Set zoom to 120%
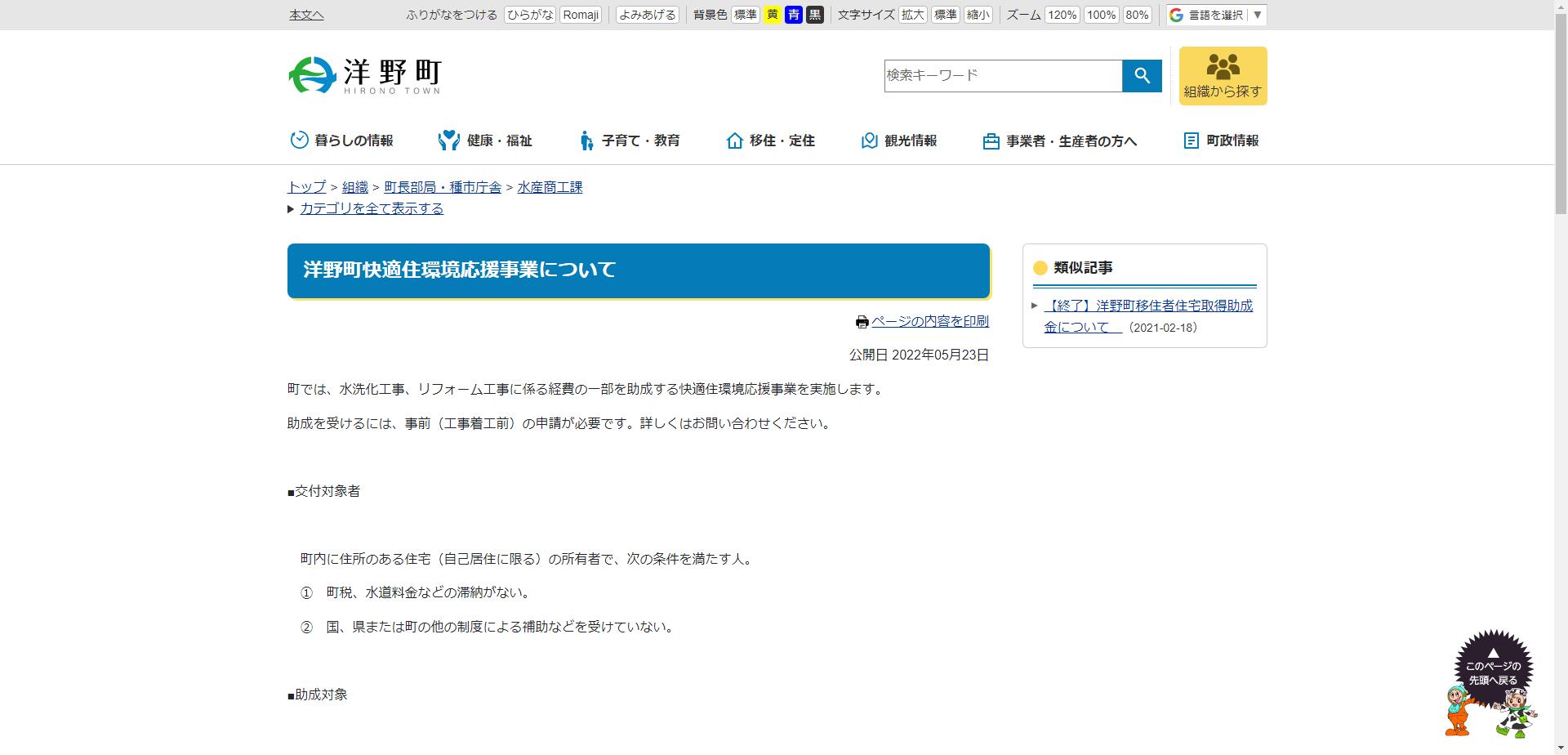 click(x=1062, y=15)
